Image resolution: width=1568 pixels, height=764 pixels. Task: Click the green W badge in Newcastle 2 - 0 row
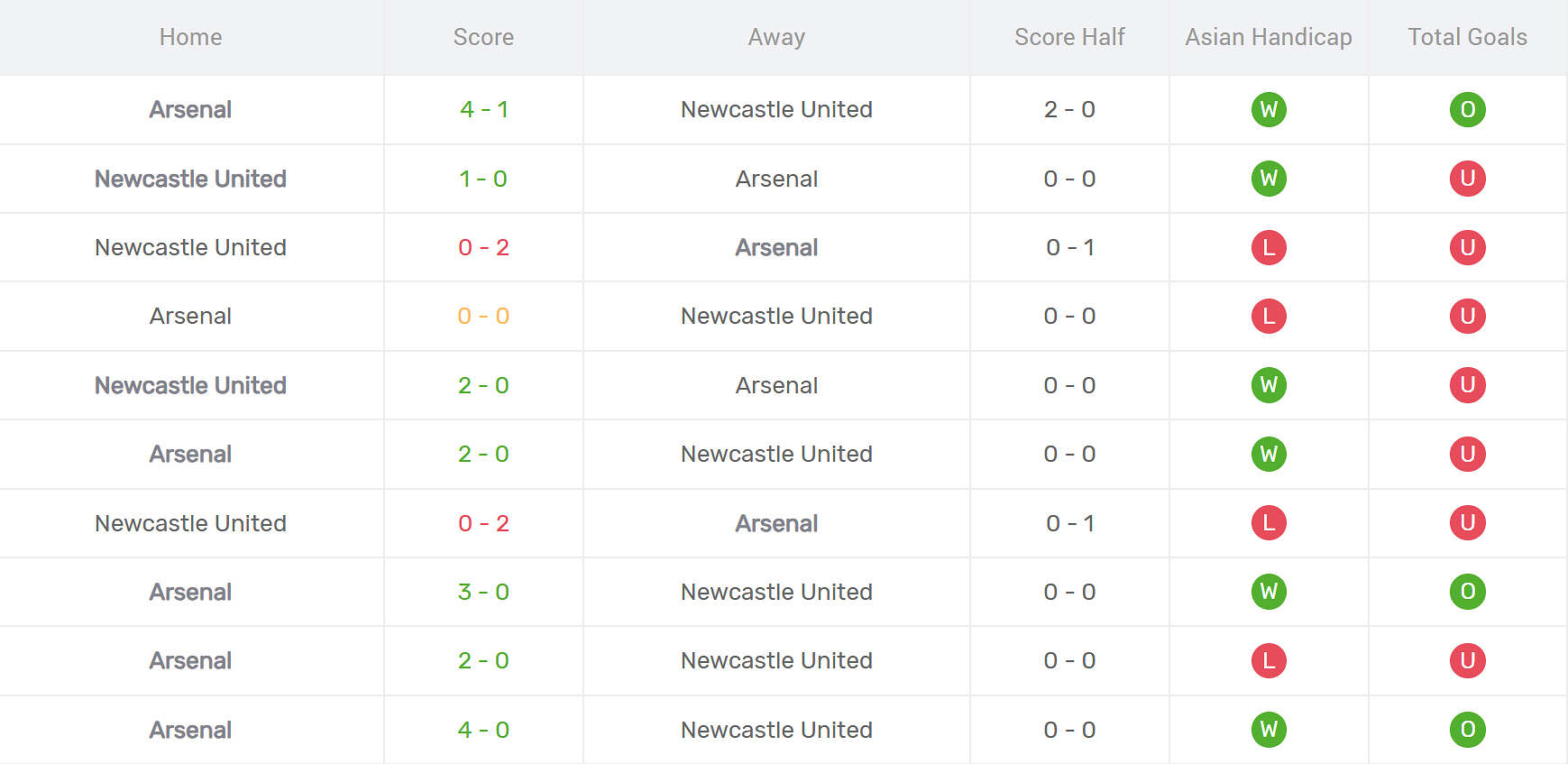pyautogui.click(x=1268, y=385)
